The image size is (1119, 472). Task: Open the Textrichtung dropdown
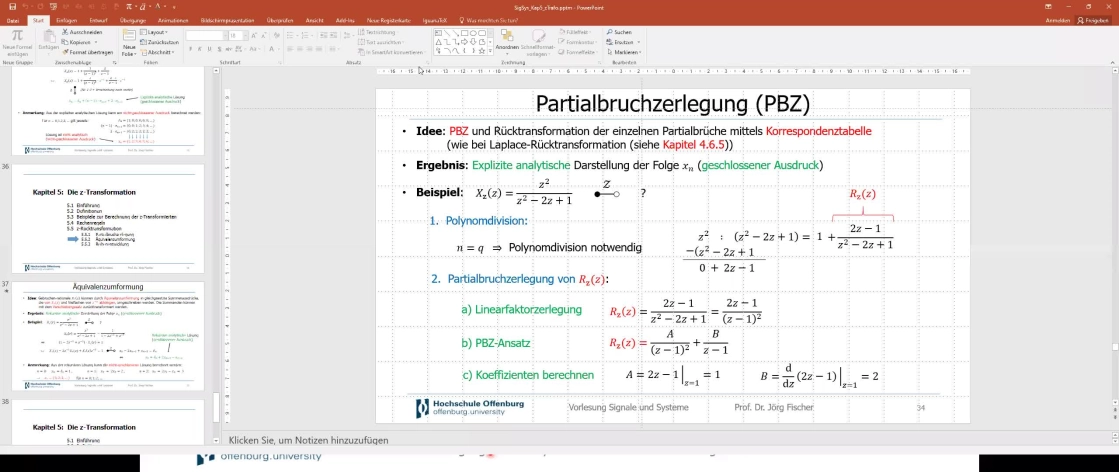point(378,32)
